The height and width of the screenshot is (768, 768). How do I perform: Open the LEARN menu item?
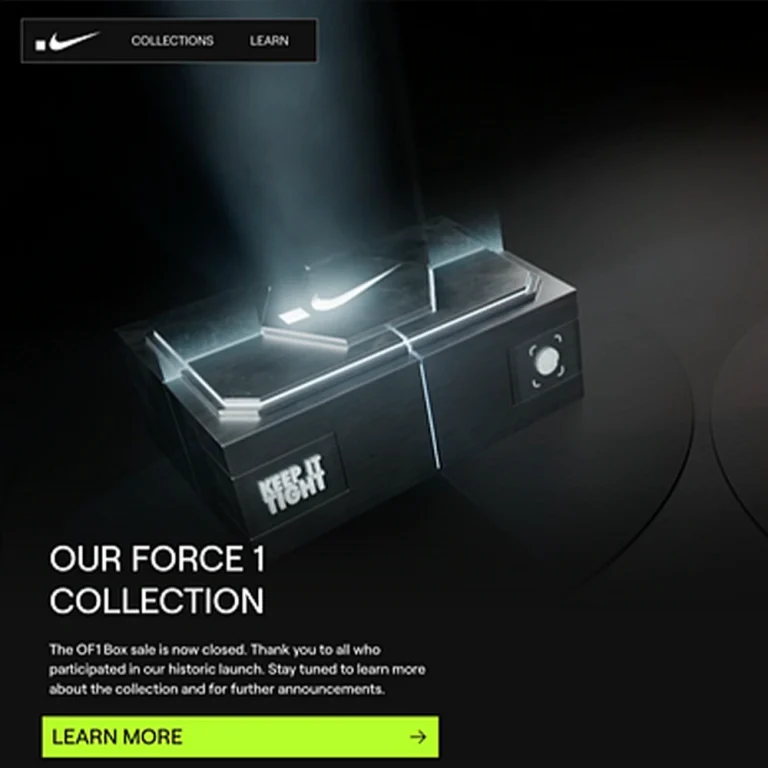(269, 41)
